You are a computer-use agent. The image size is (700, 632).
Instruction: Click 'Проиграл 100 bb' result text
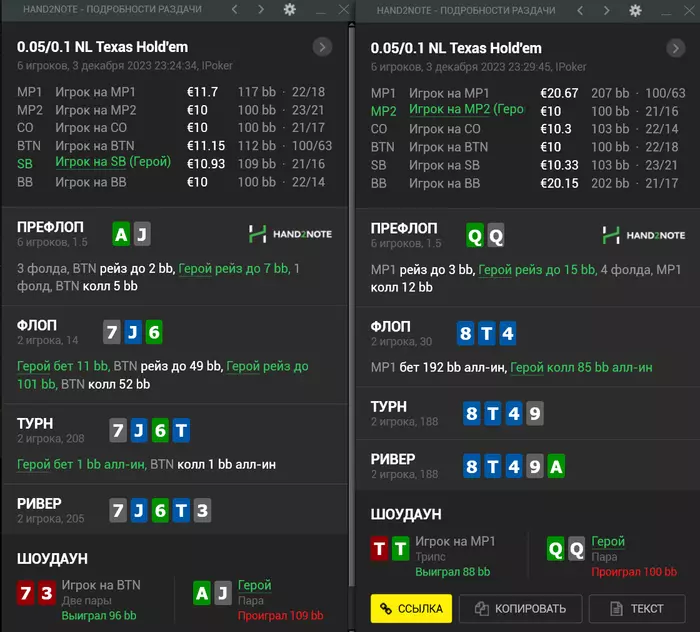tap(634, 572)
